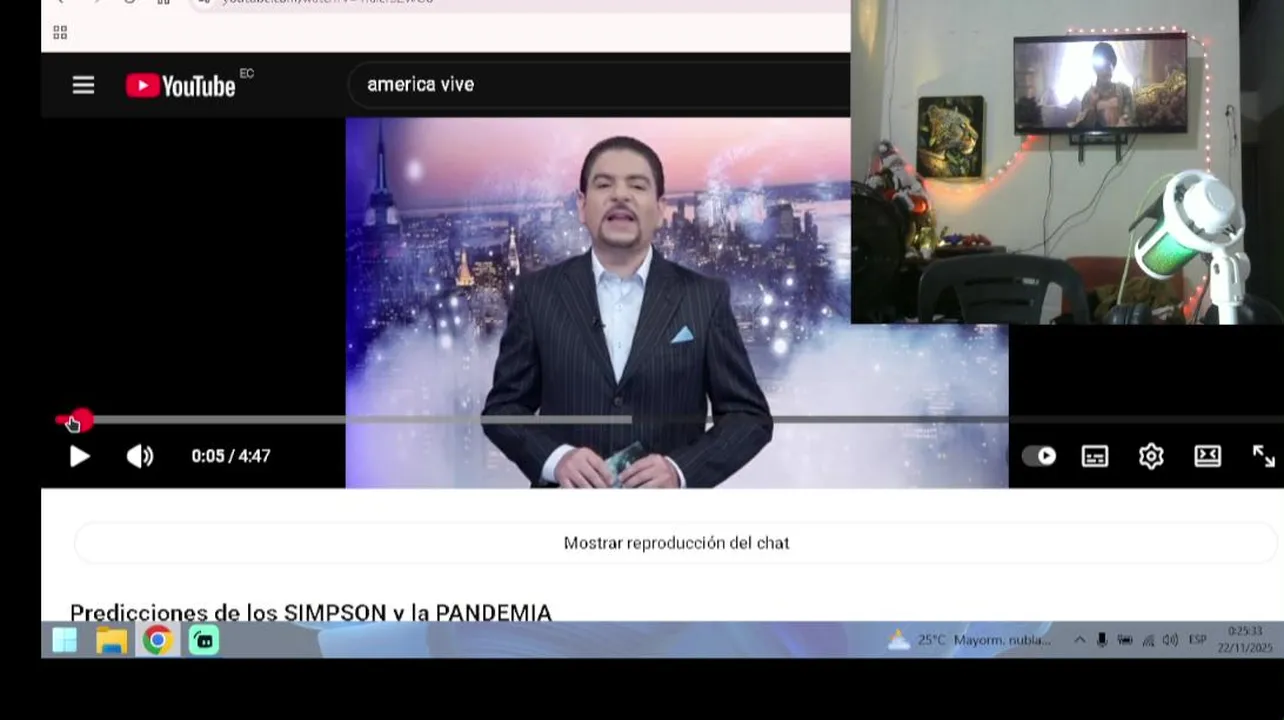This screenshot has width=1284, height=720.
Task: Open the system volume tray icon
Action: click(x=1170, y=640)
